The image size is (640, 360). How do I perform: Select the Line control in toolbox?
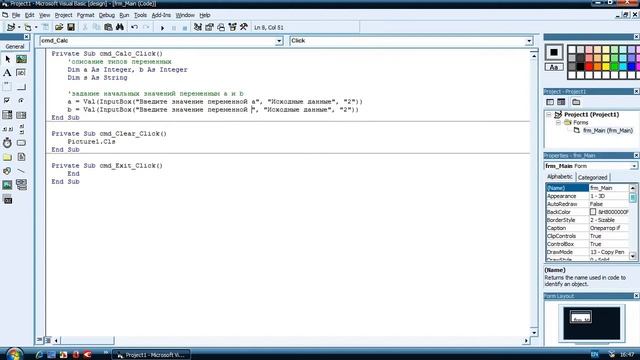[21, 171]
